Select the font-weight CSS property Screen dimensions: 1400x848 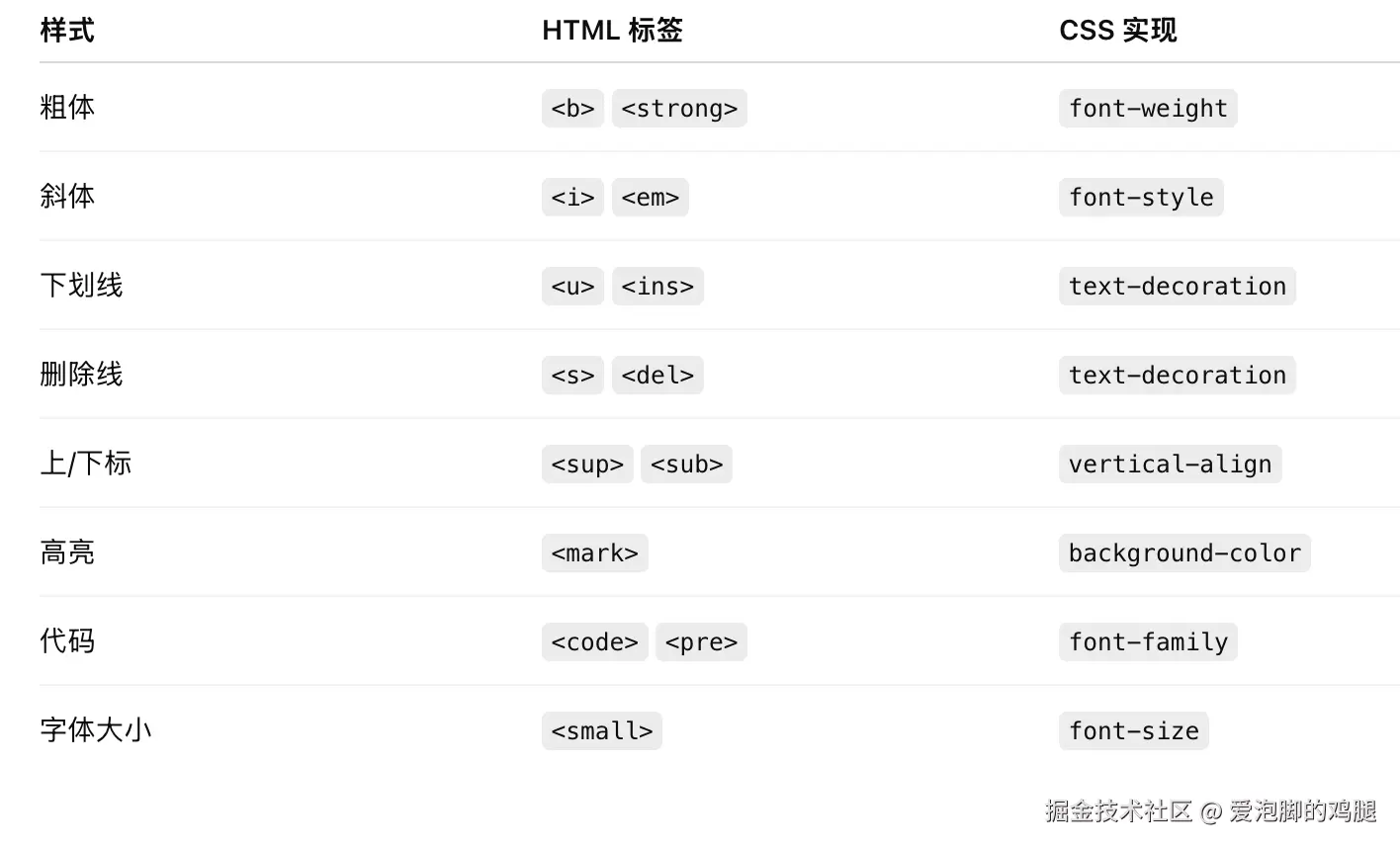[x=1147, y=109]
